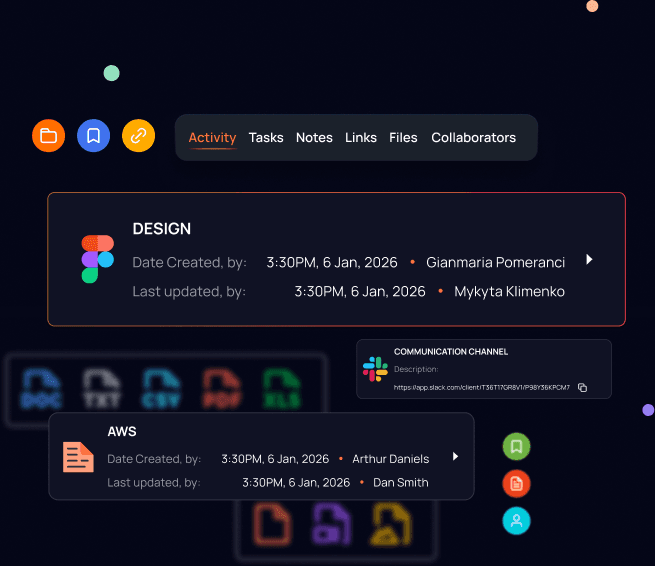Click the name Mykyta Klimenko
Viewport: 655px width, 566px height.
[509, 291]
